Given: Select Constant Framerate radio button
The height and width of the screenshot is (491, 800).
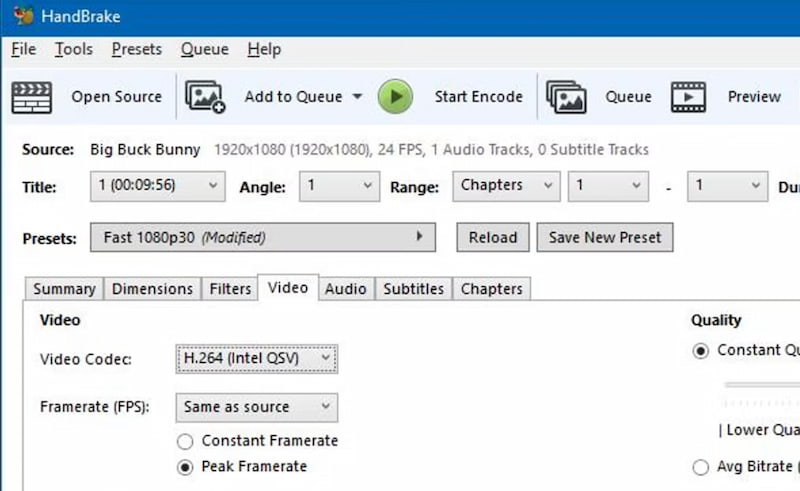Looking at the screenshot, I should click(185, 441).
